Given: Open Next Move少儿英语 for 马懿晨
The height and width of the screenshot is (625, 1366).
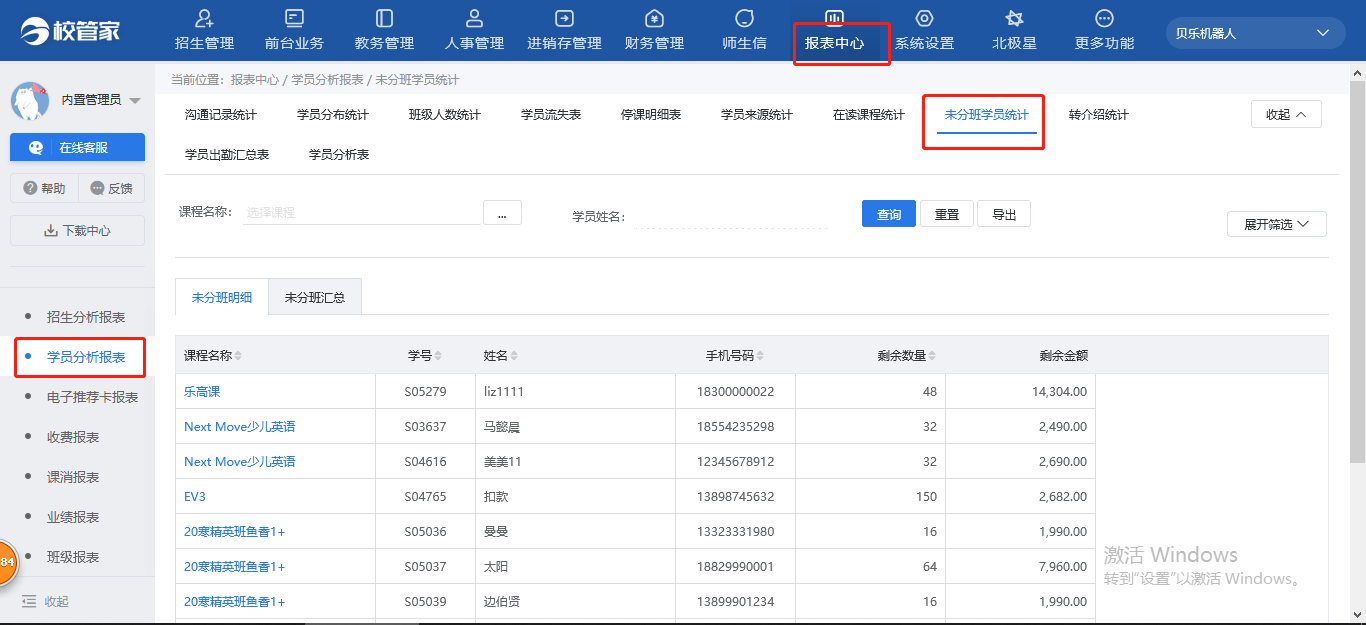Looking at the screenshot, I should [240, 427].
